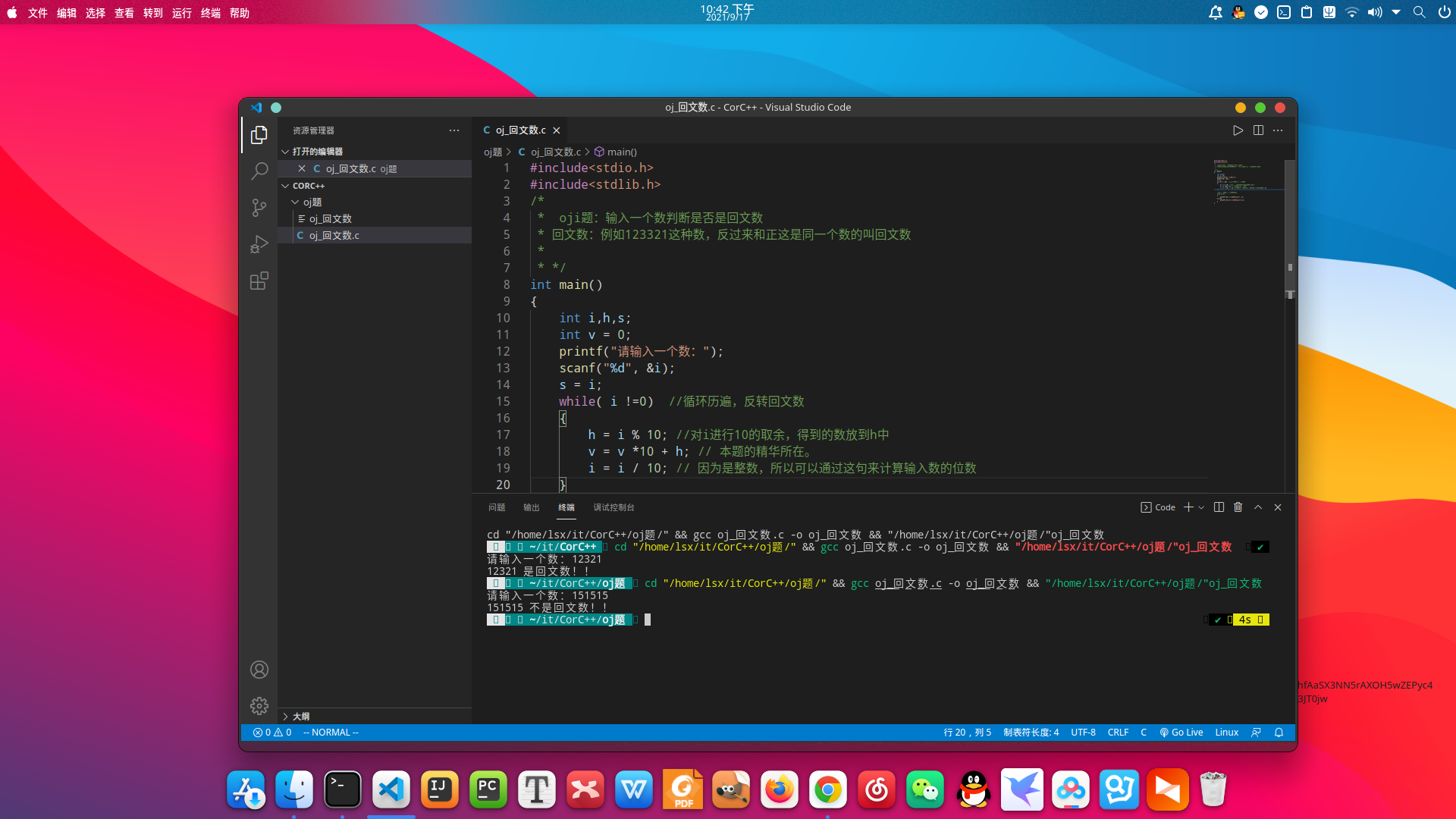Image resolution: width=1456 pixels, height=819 pixels.
Task: Open the 文件 menu
Action: pos(37,13)
